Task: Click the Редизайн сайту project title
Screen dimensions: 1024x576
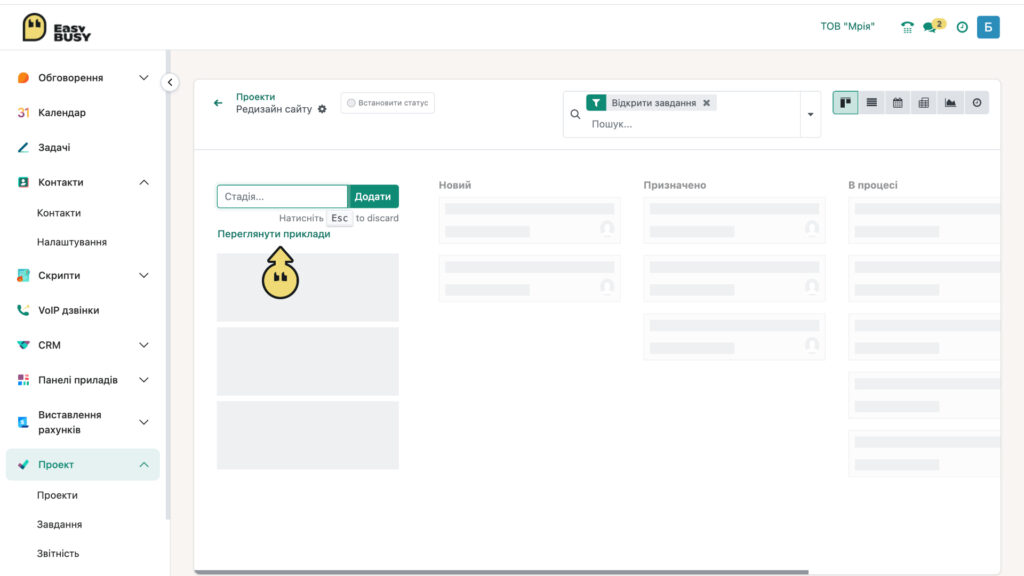Action: coord(274,109)
